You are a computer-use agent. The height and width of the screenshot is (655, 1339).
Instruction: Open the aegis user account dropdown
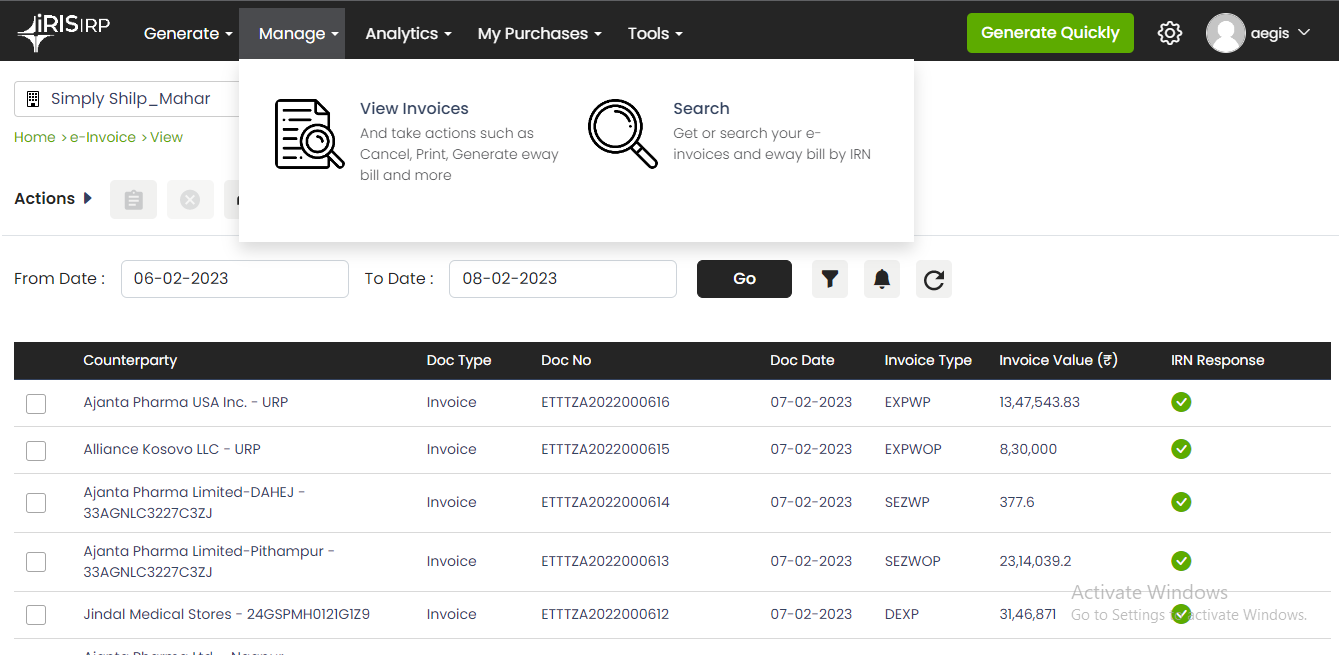pyautogui.click(x=1258, y=33)
